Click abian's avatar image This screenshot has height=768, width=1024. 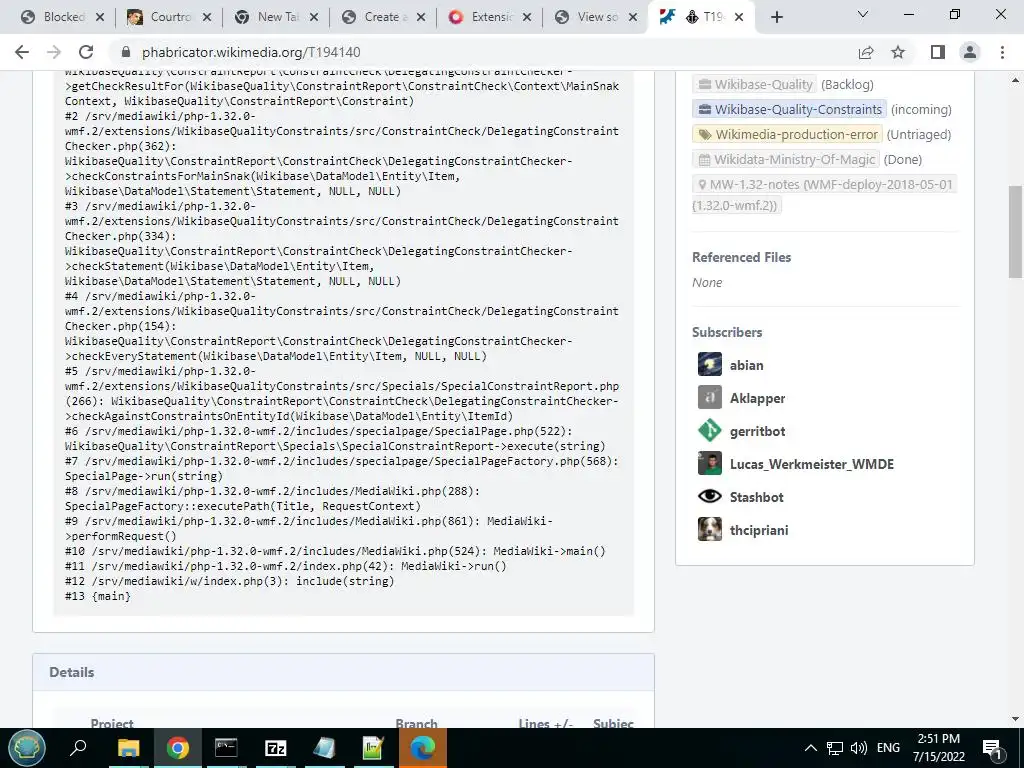(710, 364)
